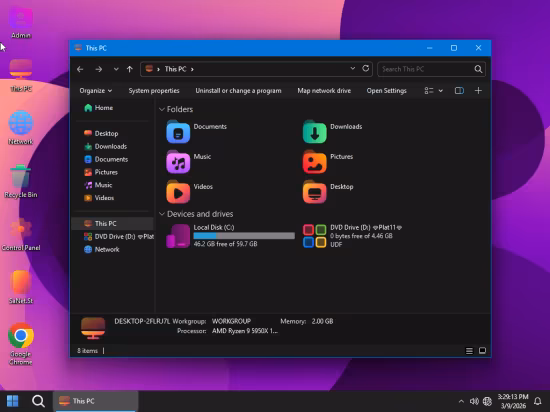Click the network globe tray icon
The image size is (550, 412).
tap(487, 401)
